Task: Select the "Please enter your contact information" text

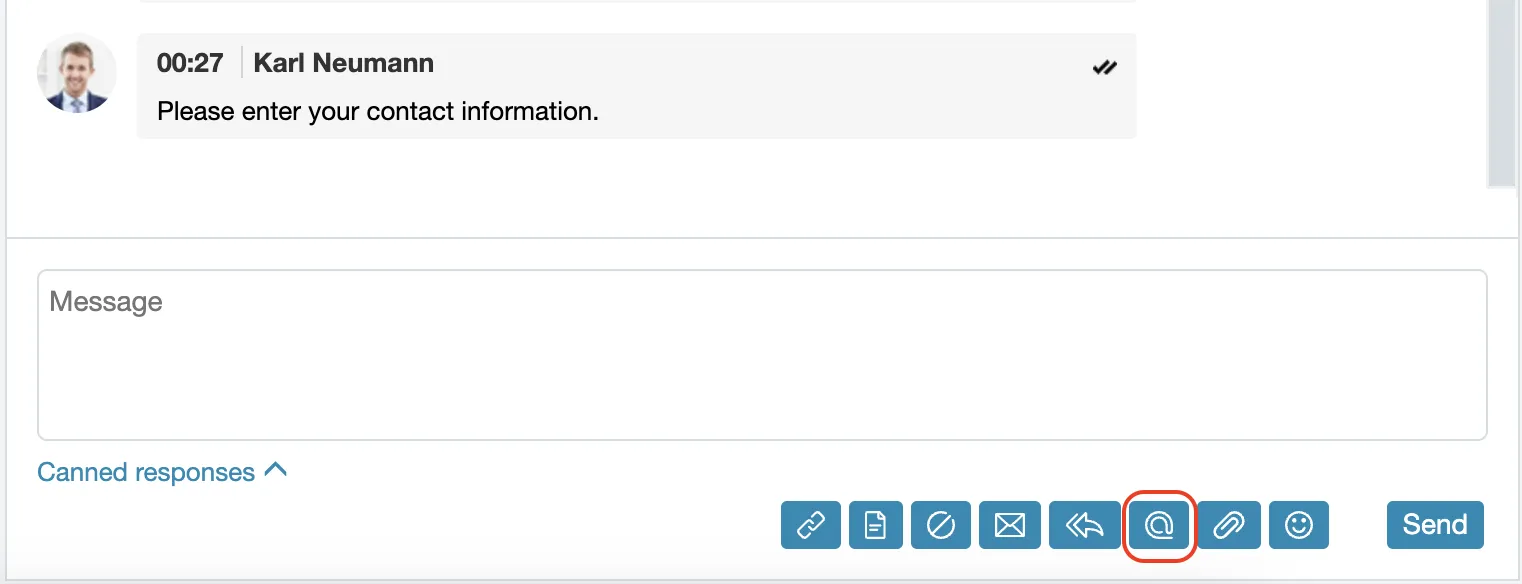Action: click(x=378, y=111)
